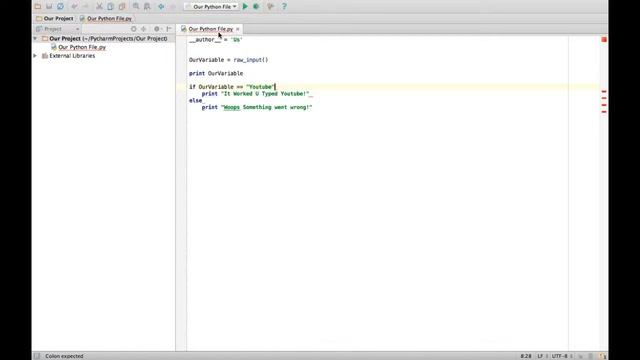This screenshot has height=360, width=640.
Task: Open the run configuration dropdown Our Python File
Action: (x=211, y=7)
